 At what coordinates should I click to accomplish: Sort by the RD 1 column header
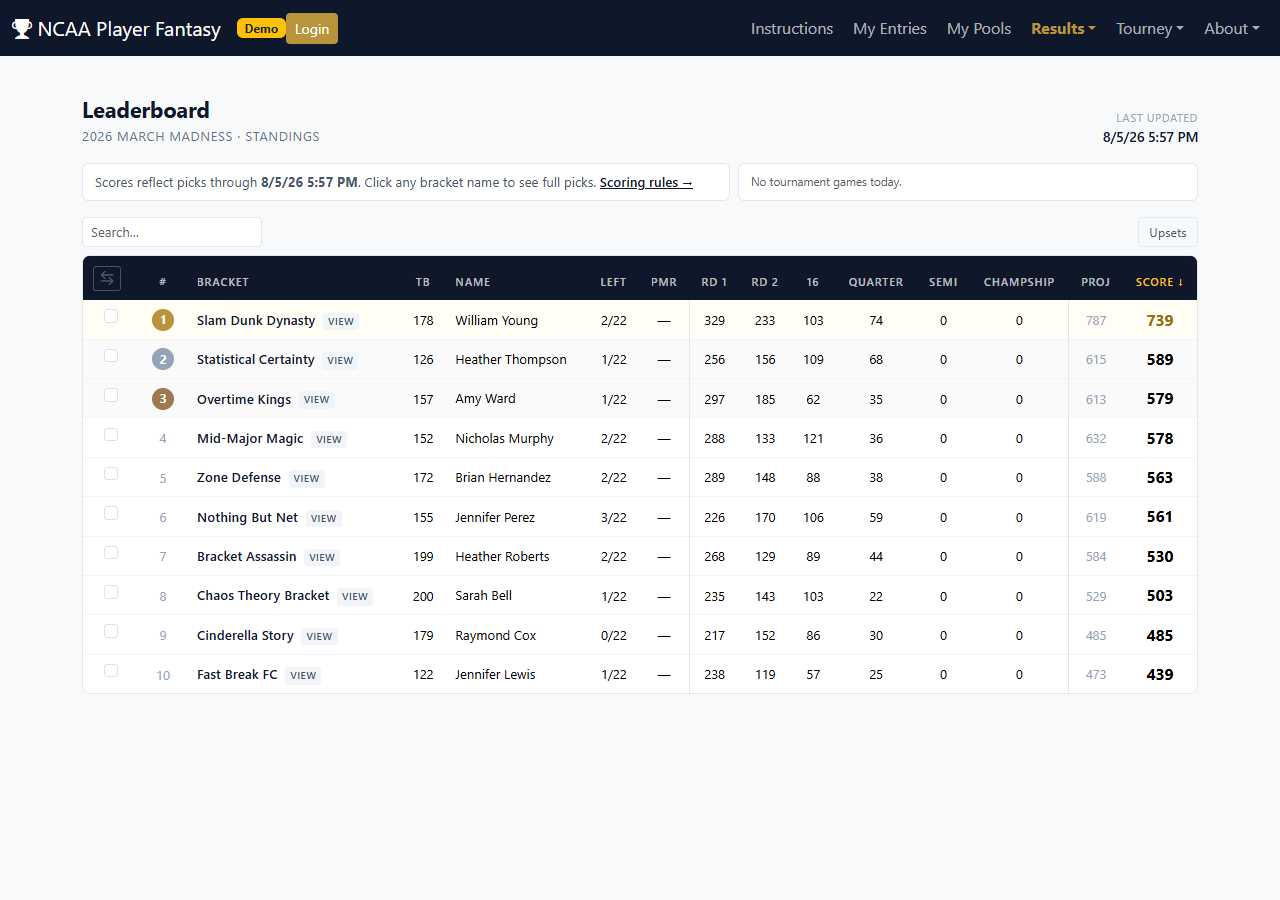tap(714, 282)
